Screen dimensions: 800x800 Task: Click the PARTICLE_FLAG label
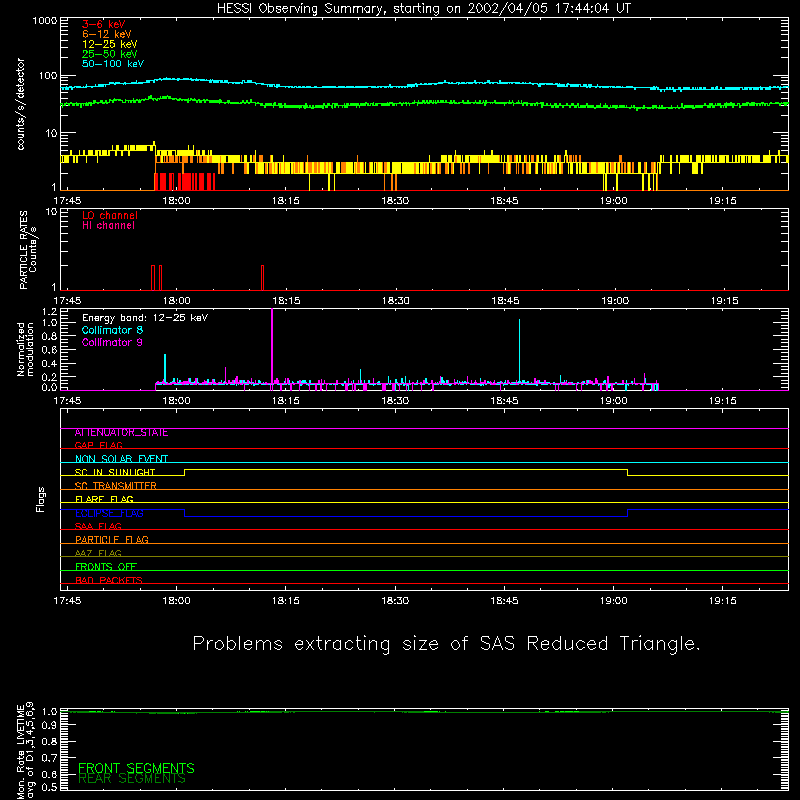[x=112, y=540]
